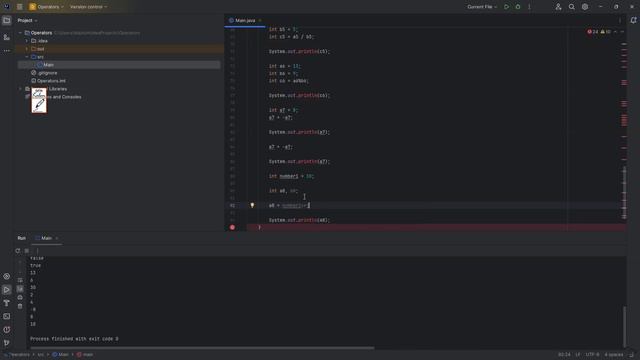Screen dimensions: 640x360
Task: Show more tool windows ellipsis
Action: 7,51
